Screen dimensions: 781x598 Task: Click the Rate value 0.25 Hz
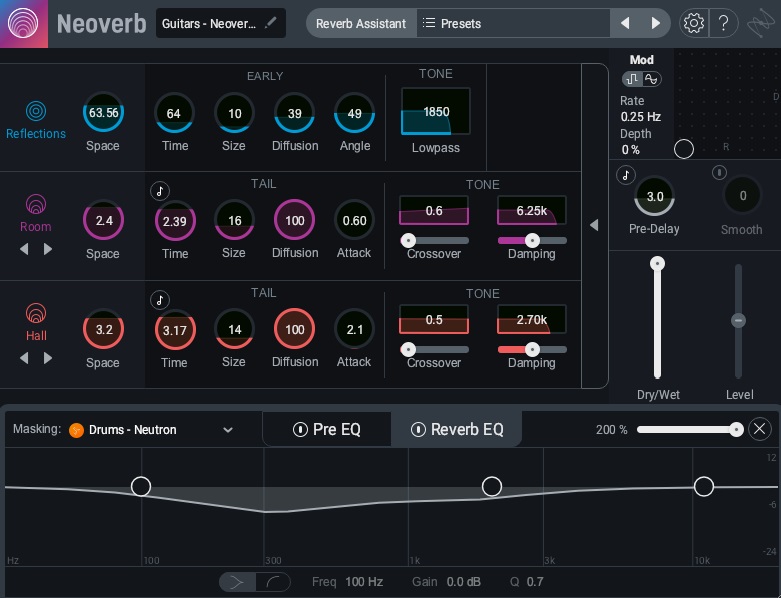coord(641,117)
